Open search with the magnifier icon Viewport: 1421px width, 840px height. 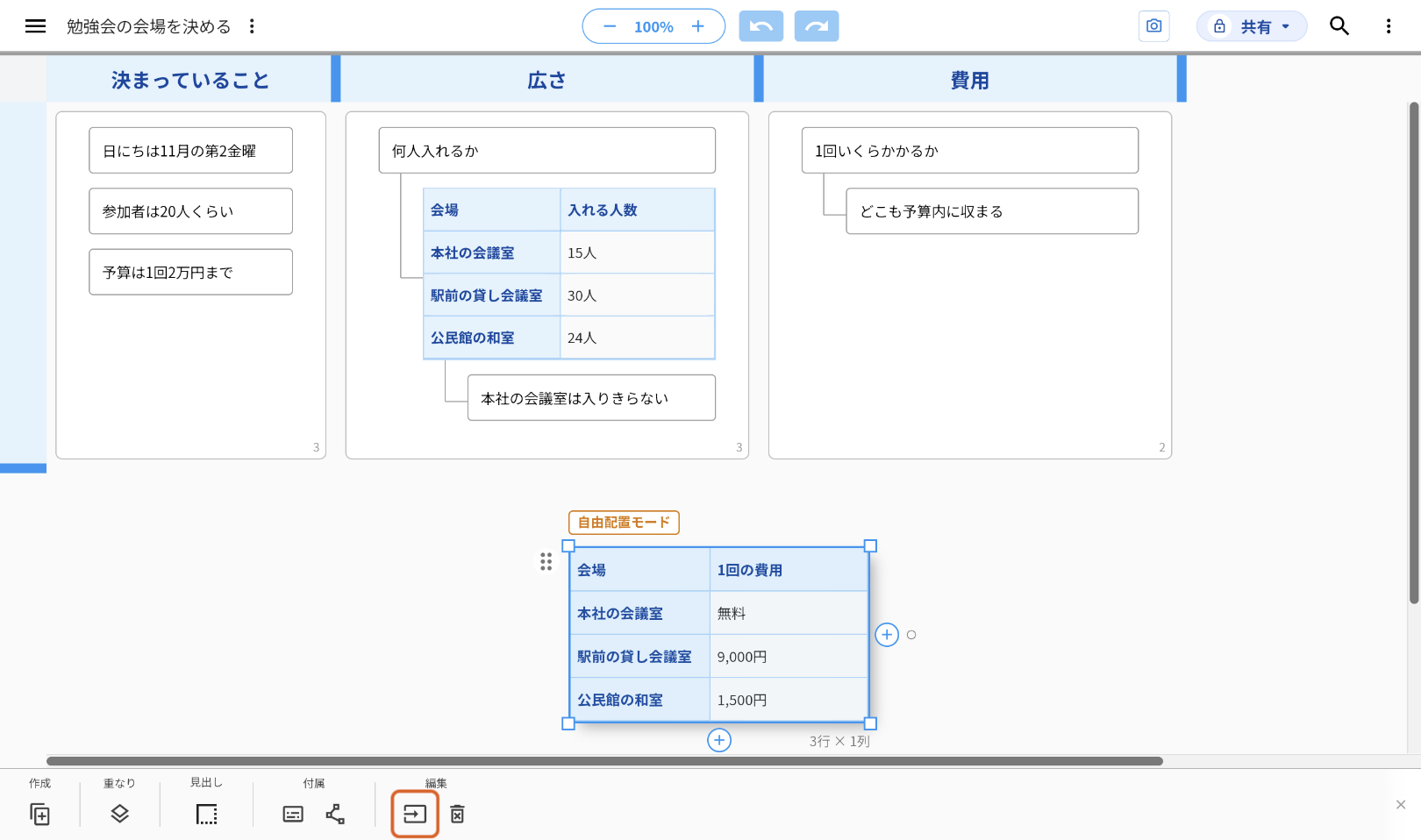(x=1339, y=26)
